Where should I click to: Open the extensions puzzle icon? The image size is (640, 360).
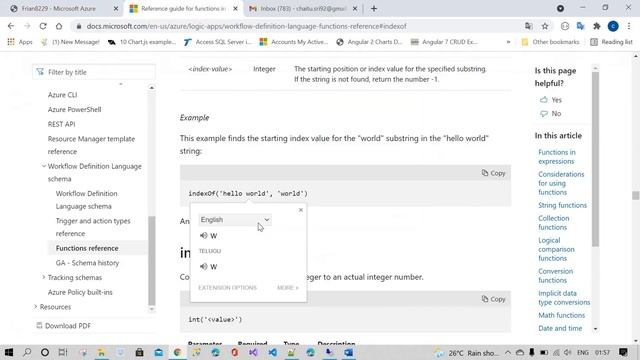tap(597, 26)
